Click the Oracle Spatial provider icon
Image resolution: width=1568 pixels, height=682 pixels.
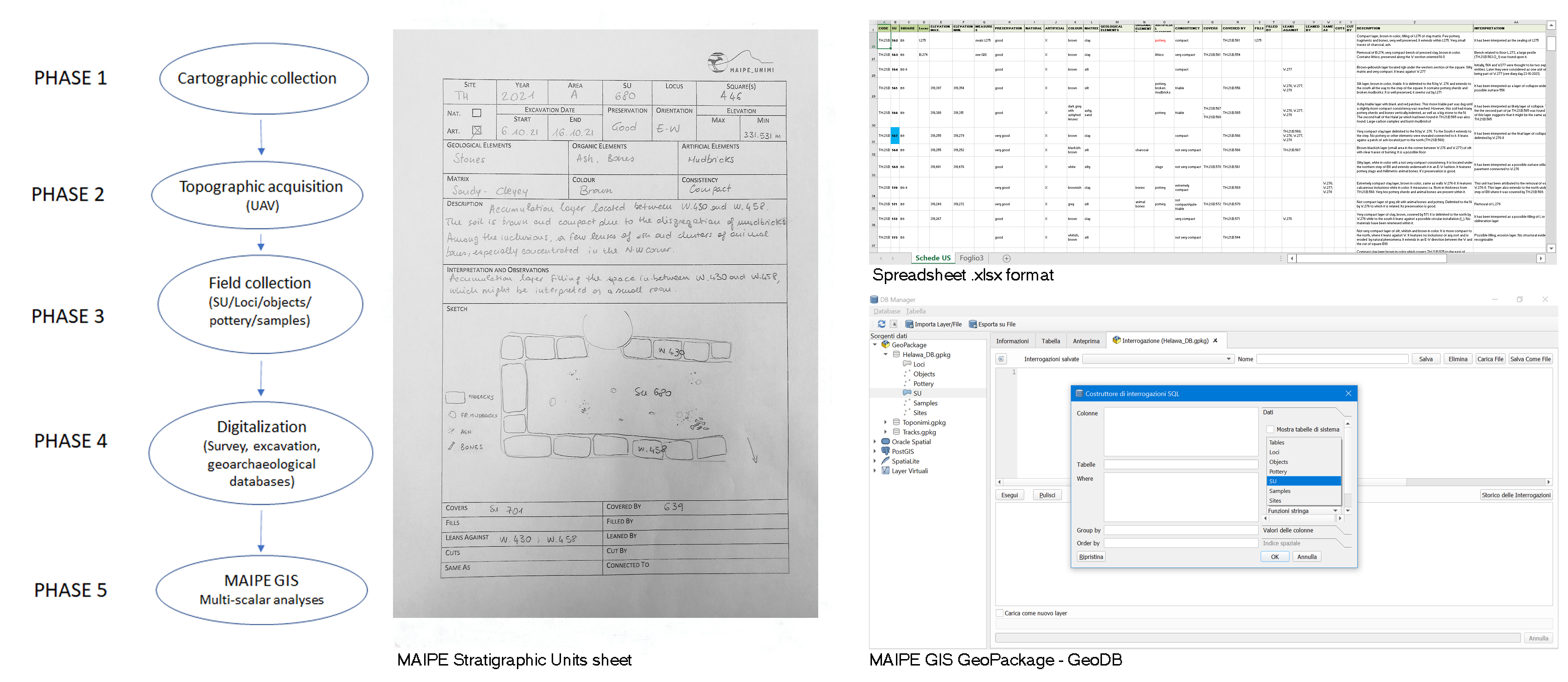point(886,442)
